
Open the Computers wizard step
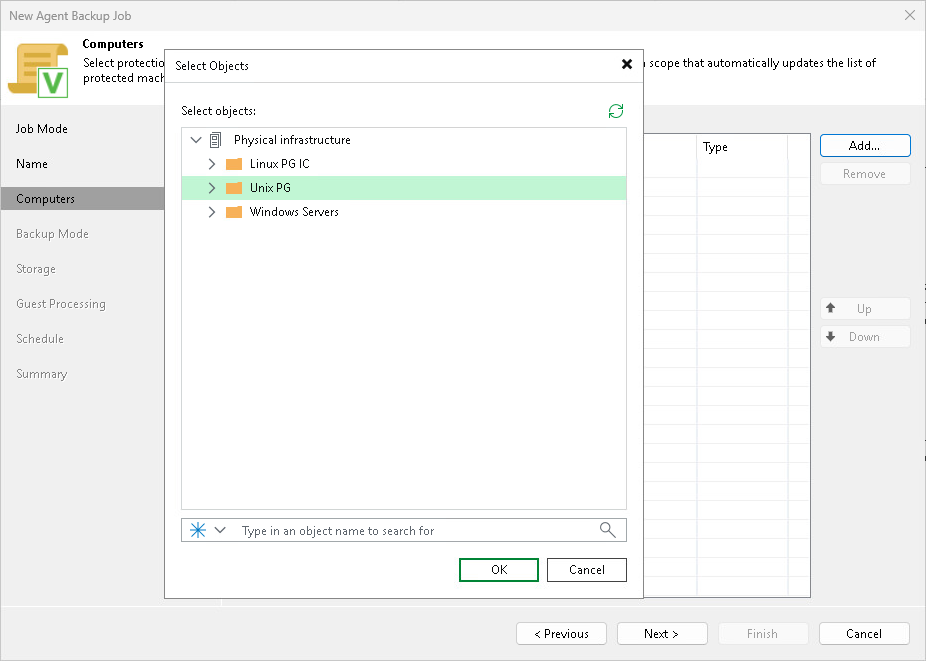click(x=83, y=198)
